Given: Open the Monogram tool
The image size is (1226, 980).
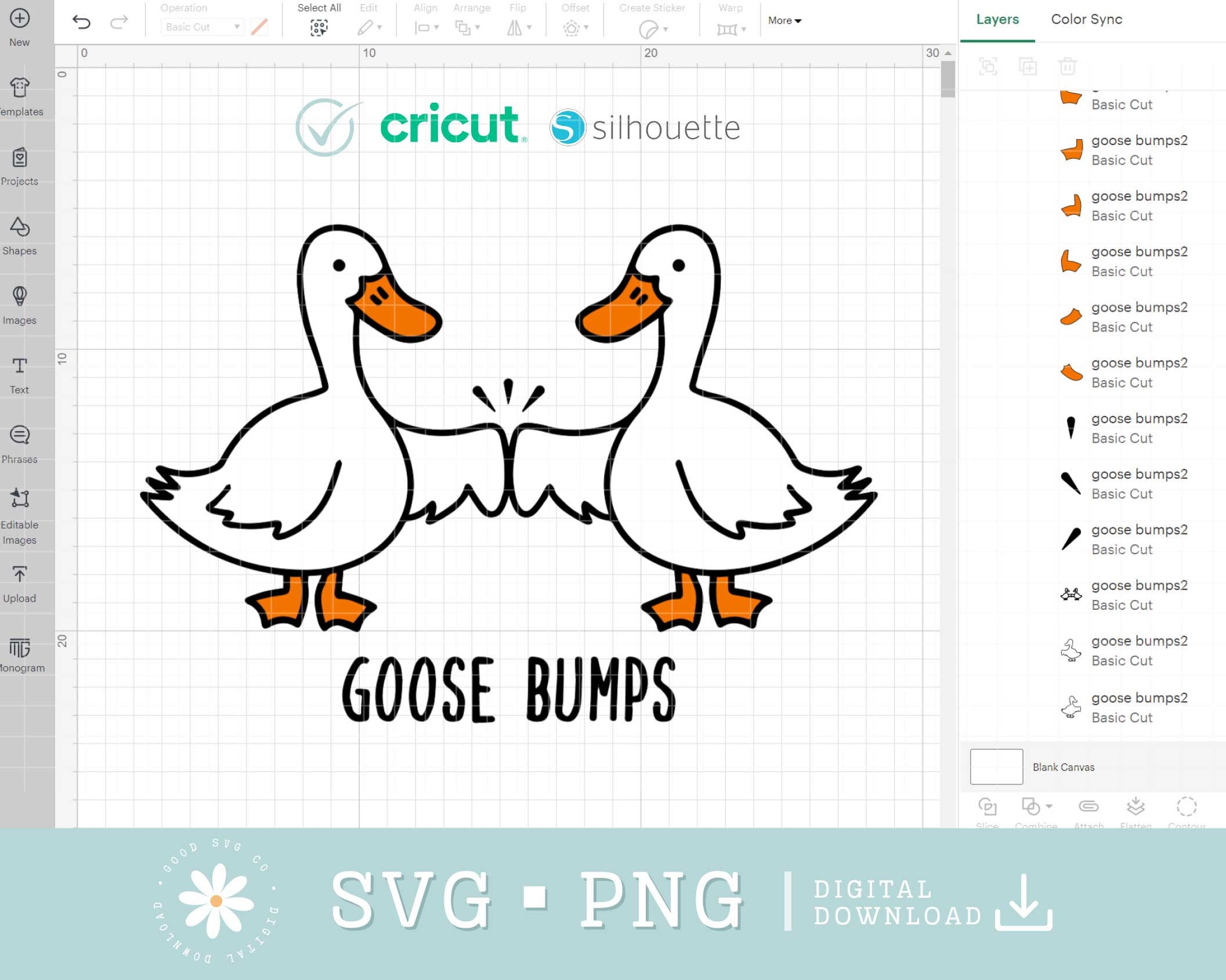Looking at the screenshot, I should coord(20,651).
